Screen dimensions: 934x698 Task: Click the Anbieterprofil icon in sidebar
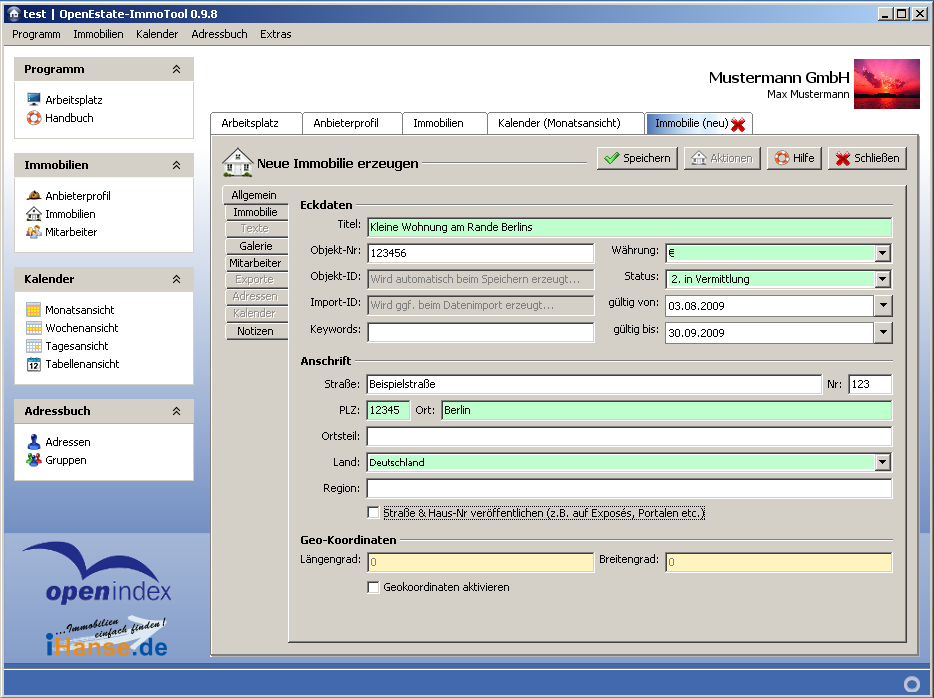coord(34,196)
